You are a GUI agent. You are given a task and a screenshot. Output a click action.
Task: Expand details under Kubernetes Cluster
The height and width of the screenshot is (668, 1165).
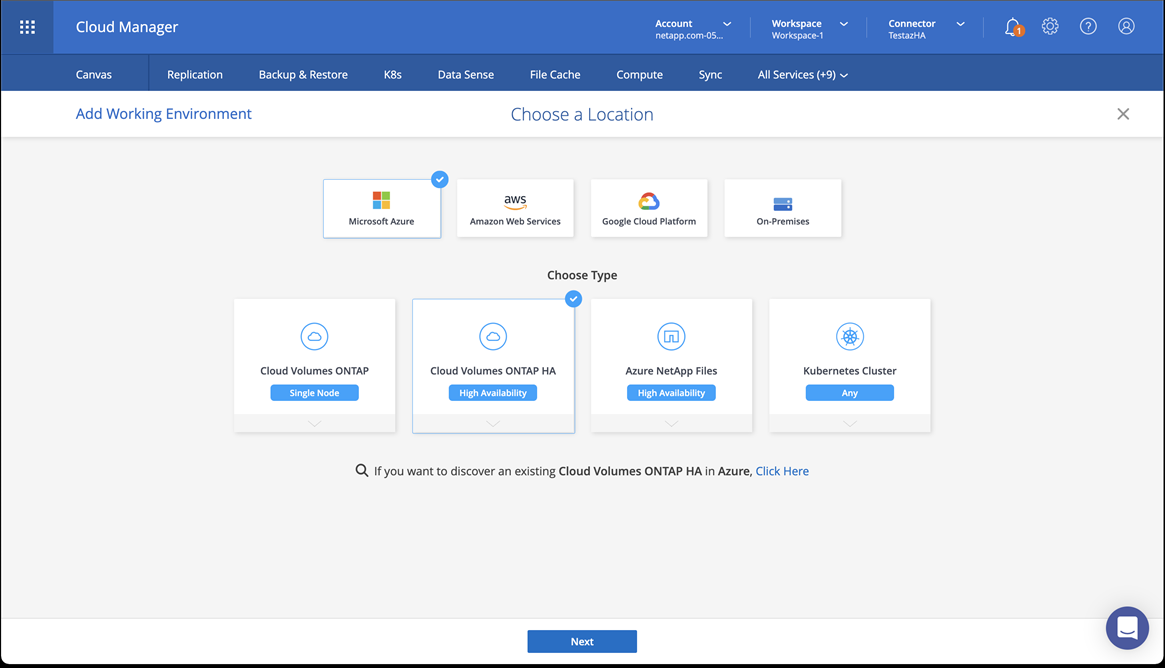tap(849, 423)
